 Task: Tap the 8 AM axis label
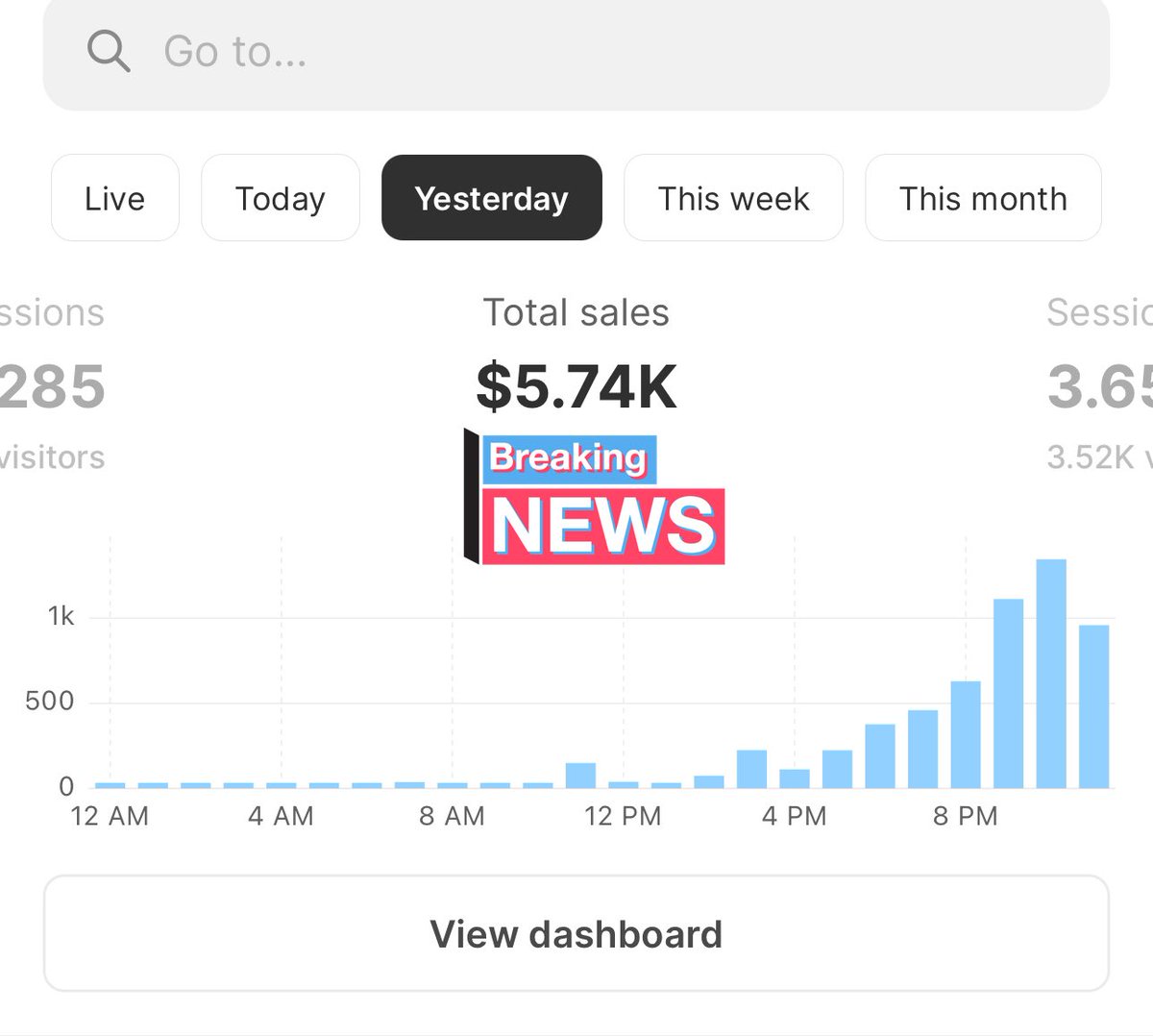[452, 816]
